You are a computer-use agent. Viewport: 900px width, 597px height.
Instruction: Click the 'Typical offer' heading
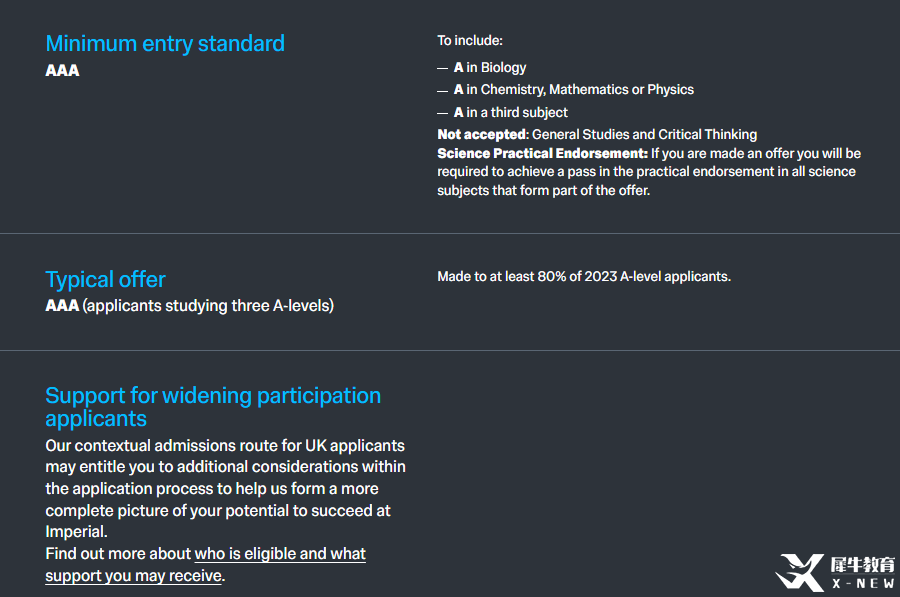pyautogui.click(x=105, y=280)
